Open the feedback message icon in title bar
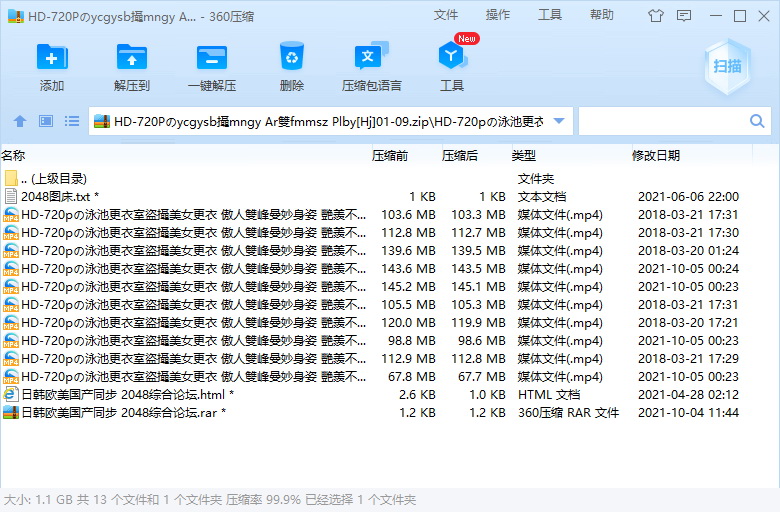 click(x=684, y=16)
